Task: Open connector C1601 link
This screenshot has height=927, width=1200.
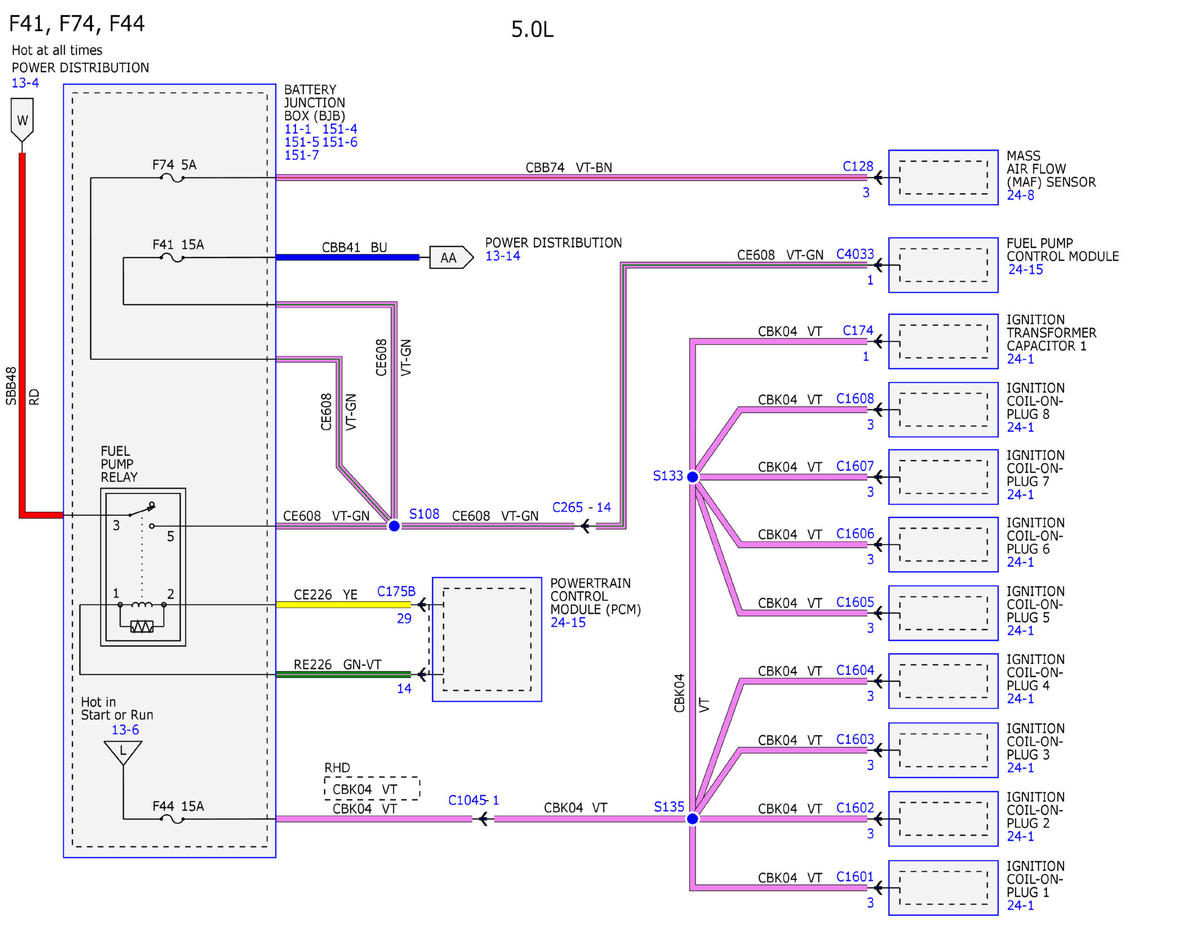Action: (855, 877)
